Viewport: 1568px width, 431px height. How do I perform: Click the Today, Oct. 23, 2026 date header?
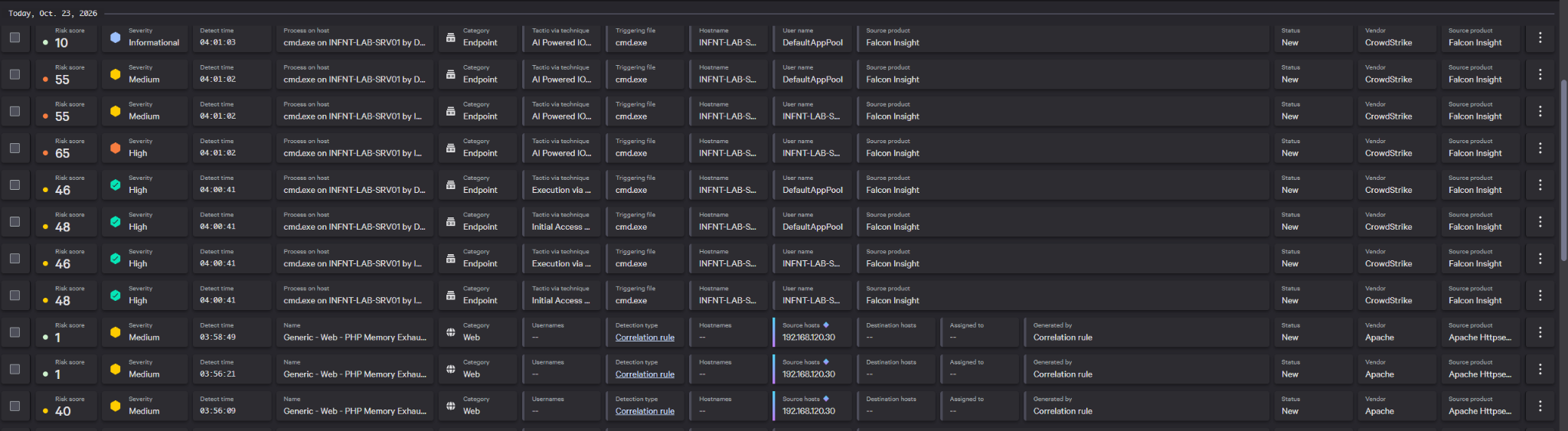click(52, 13)
